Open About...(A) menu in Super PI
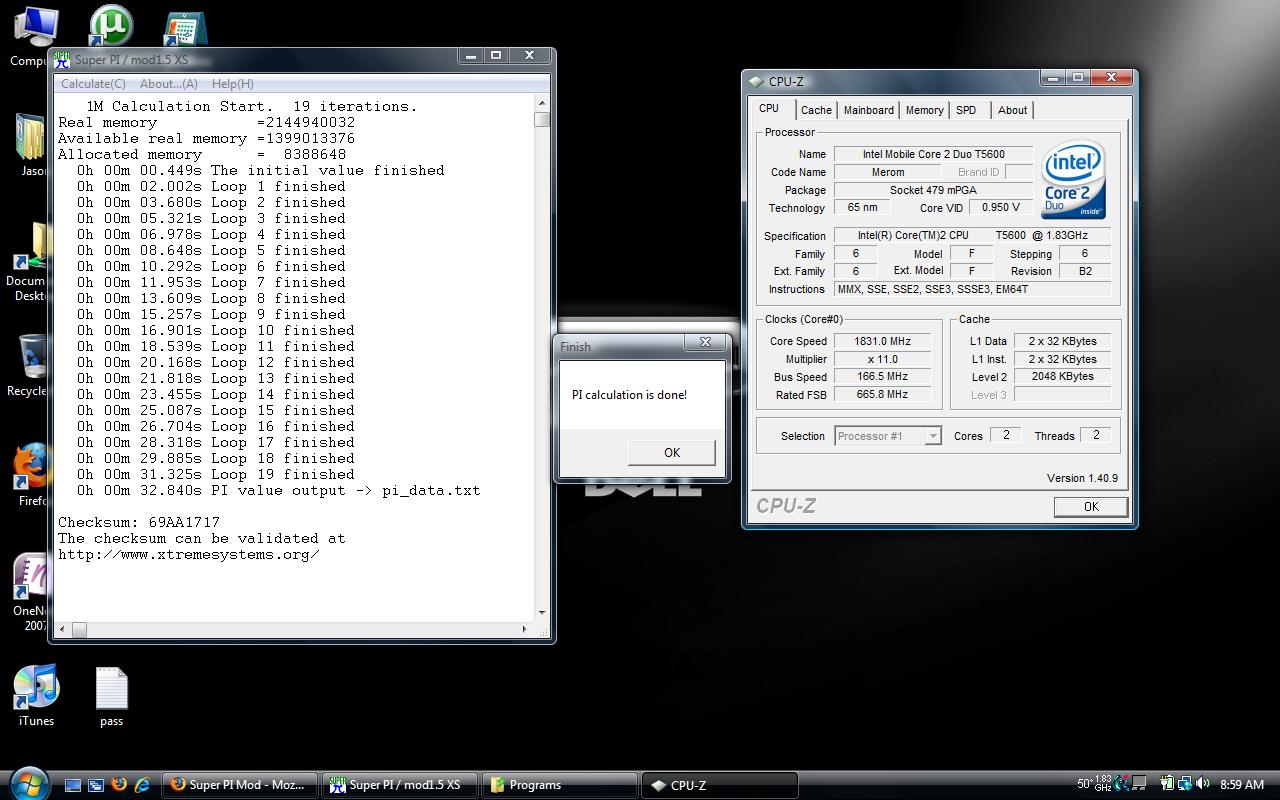This screenshot has width=1280, height=800. point(168,84)
